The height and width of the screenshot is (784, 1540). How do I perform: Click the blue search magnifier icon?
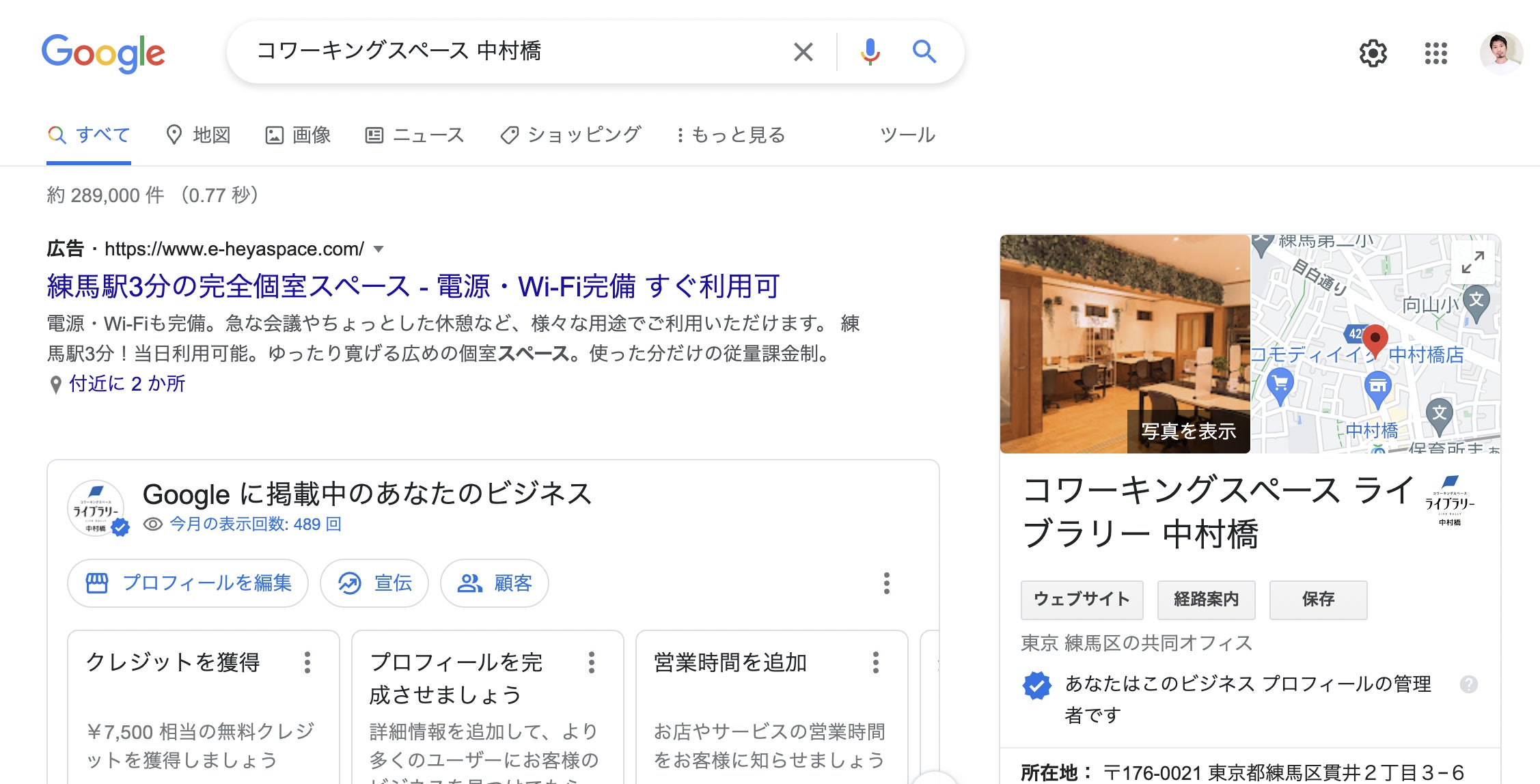924,52
